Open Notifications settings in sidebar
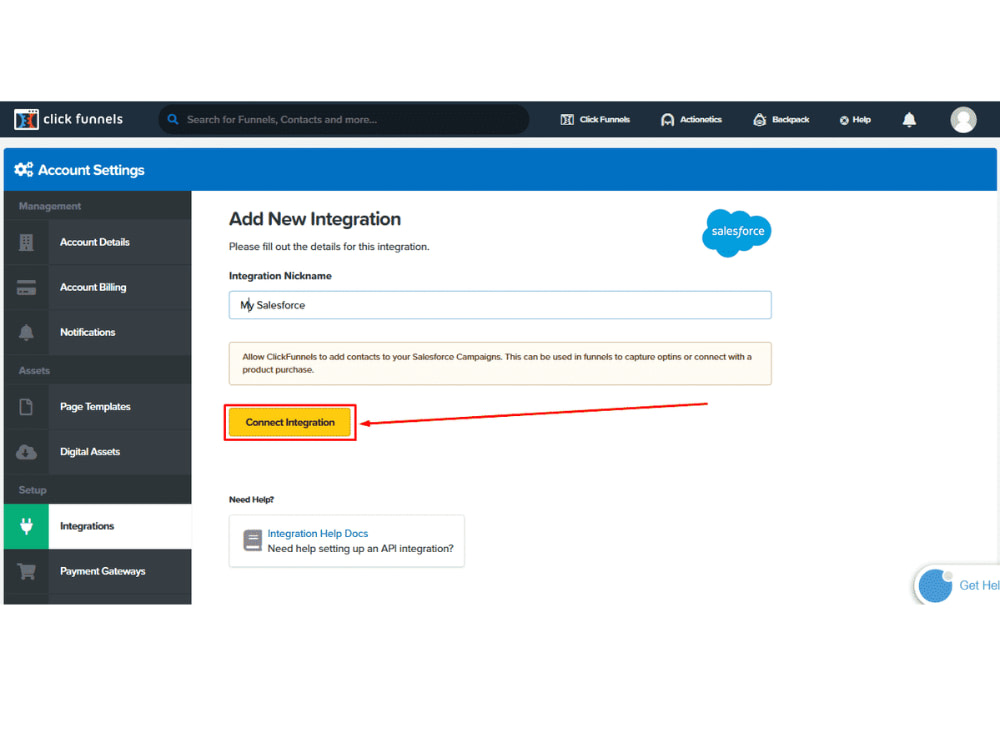 click(97, 332)
